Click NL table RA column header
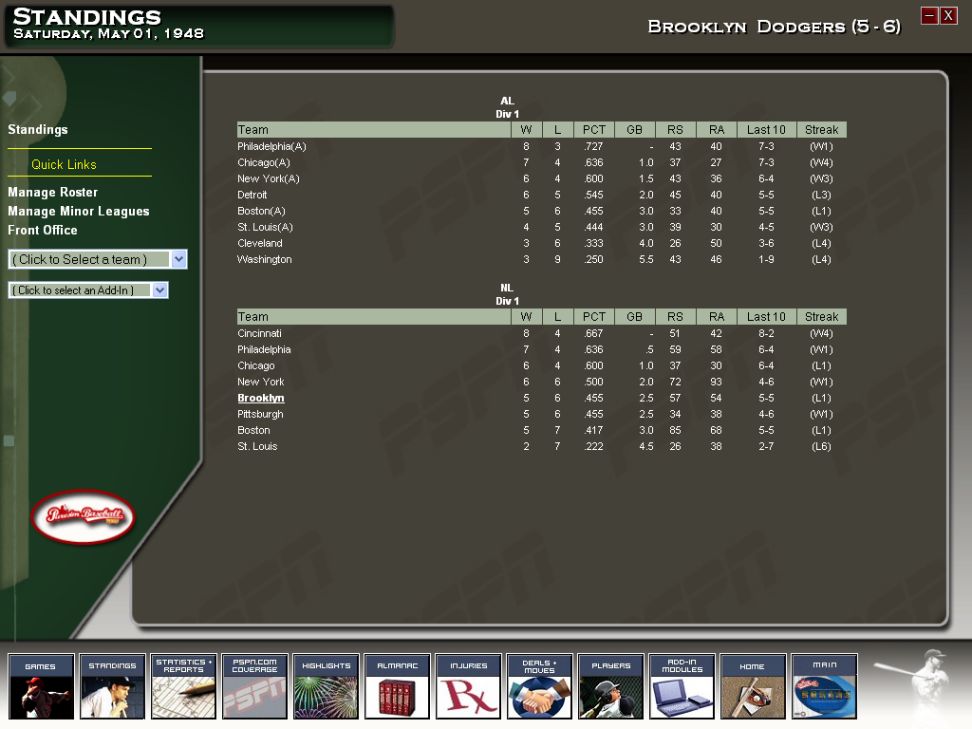The width and height of the screenshot is (972, 729). coord(717,317)
